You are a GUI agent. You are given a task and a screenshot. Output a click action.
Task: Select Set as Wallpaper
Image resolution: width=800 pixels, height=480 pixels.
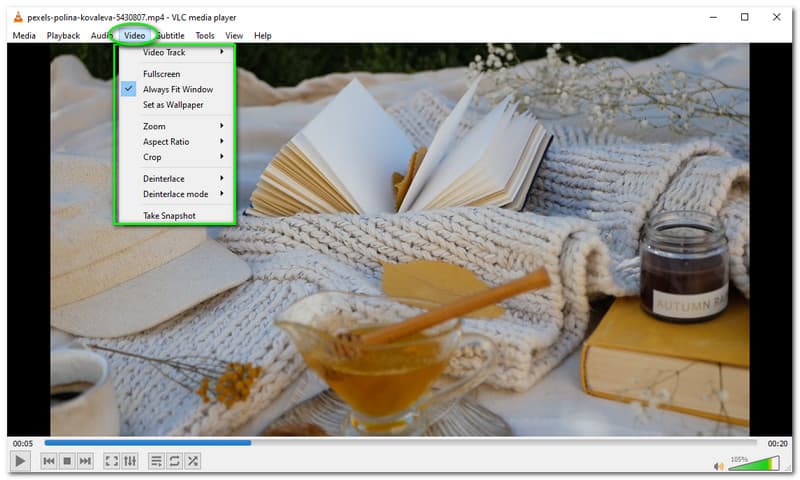[173, 104]
